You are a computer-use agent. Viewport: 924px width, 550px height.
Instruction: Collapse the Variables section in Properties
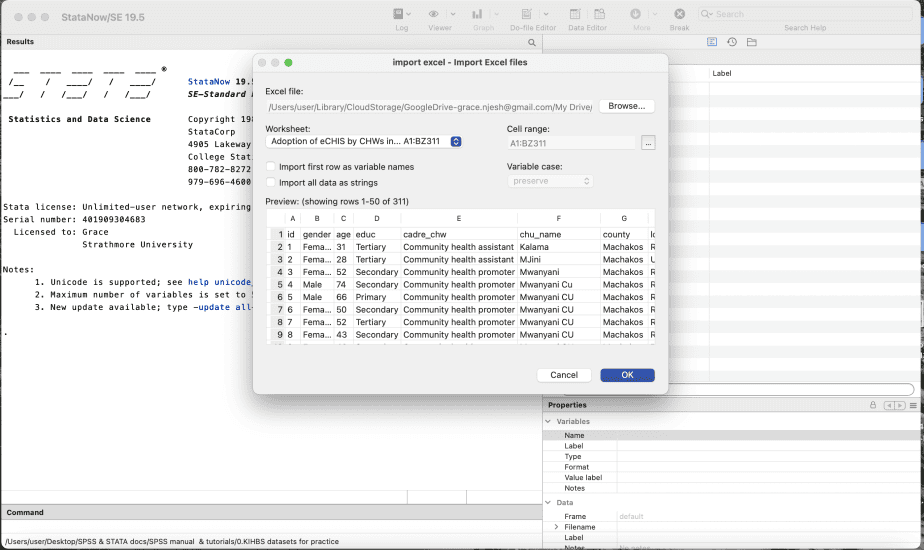tap(548, 422)
